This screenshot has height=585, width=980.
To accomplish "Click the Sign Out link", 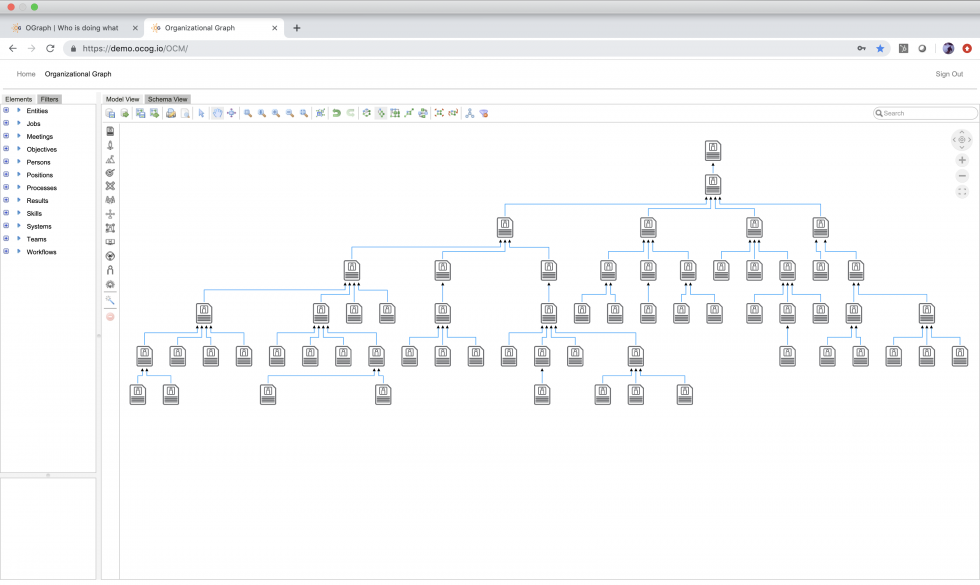I will 947,73.
